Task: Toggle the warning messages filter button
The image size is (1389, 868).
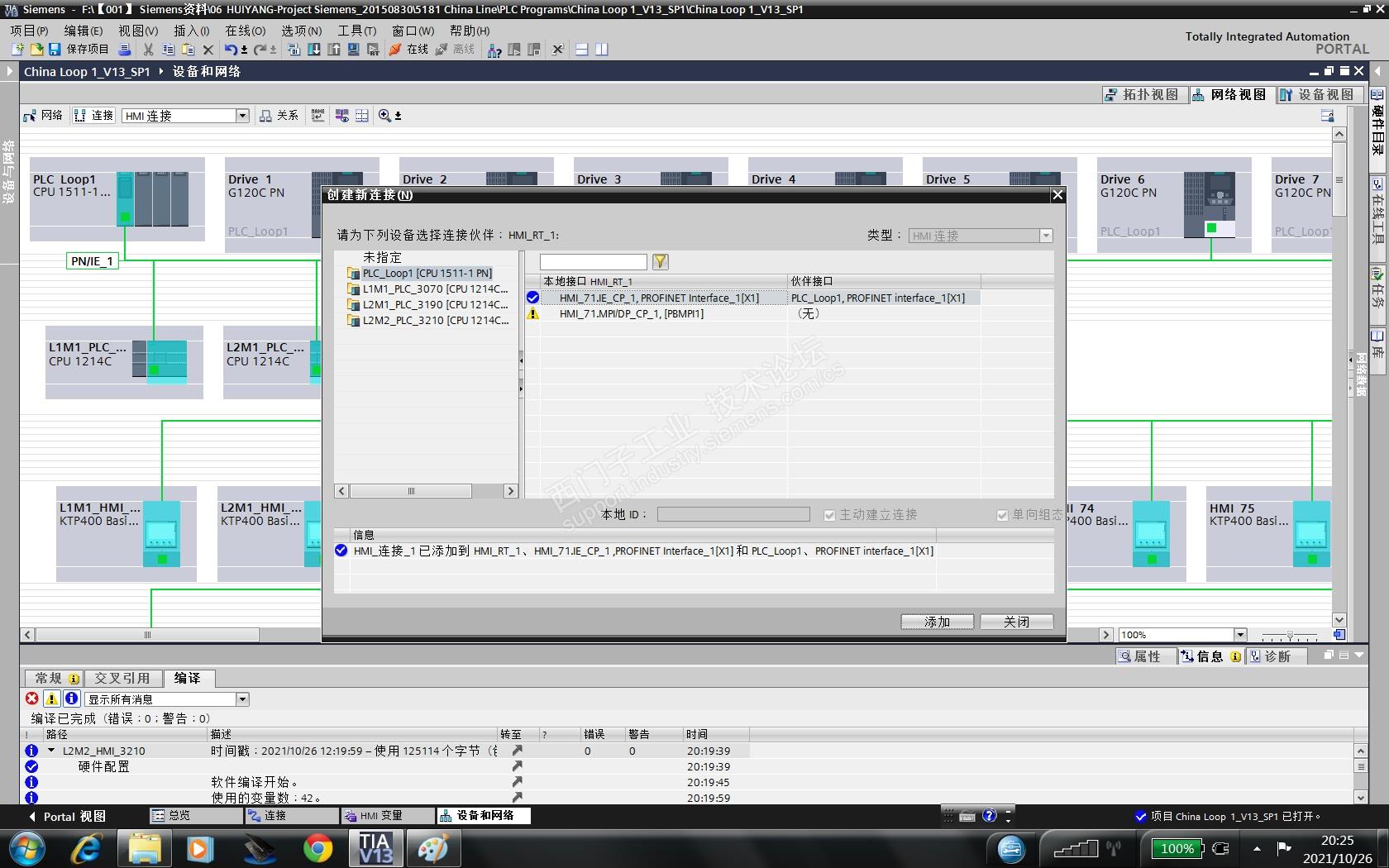Action: click(x=51, y=699)
